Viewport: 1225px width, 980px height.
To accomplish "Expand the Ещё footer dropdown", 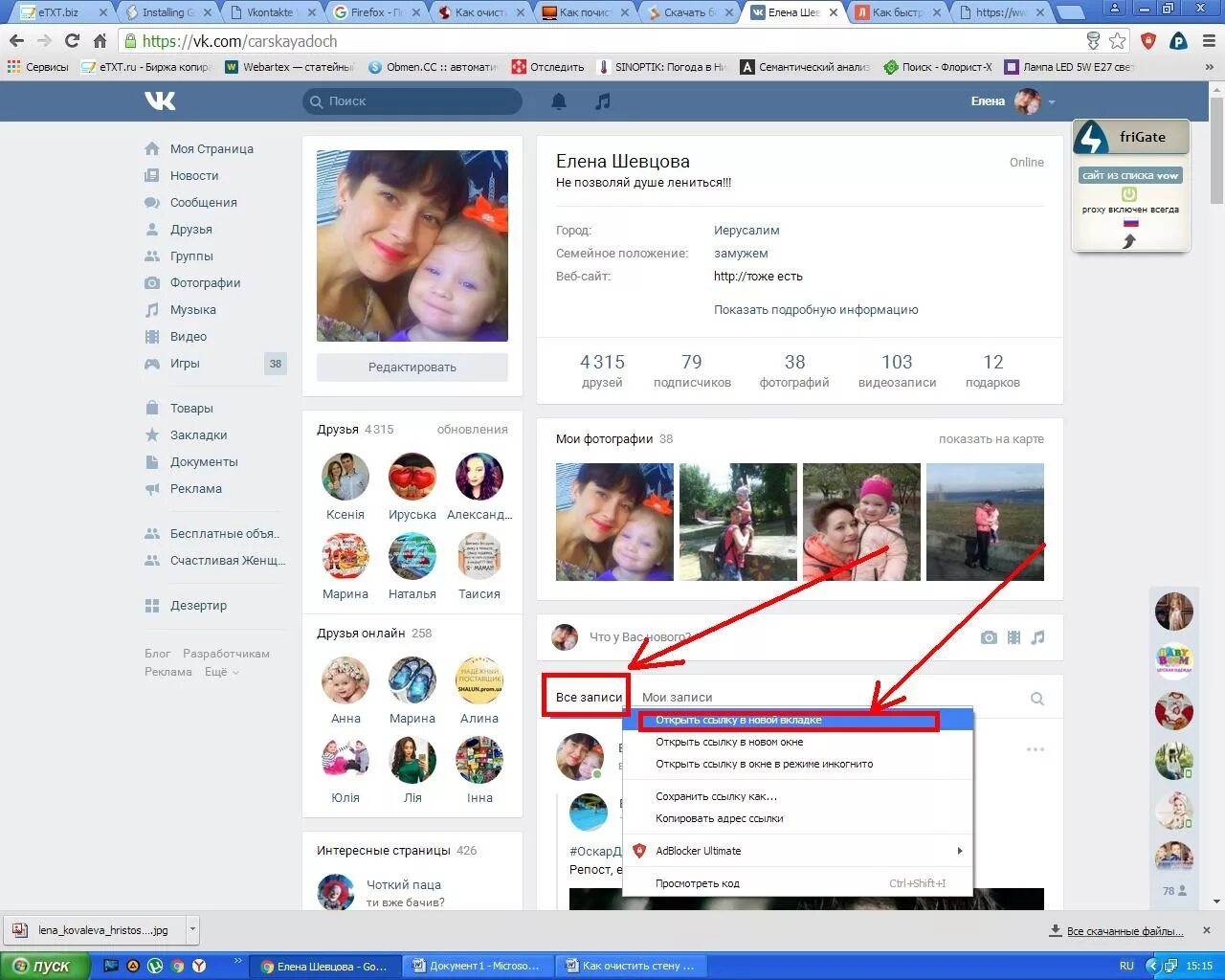I will pos(221,672).
